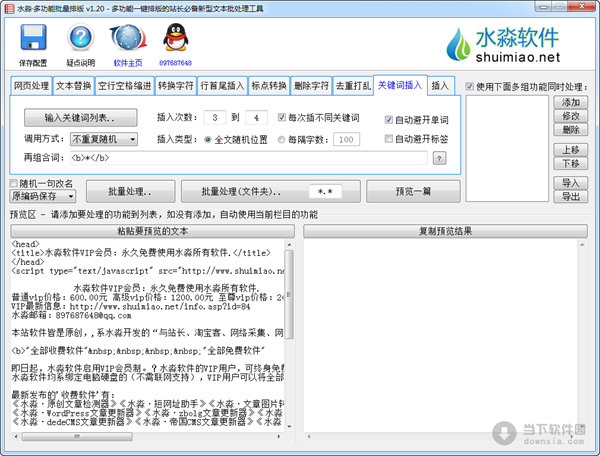Click the left preview scroll left arrow

pyautogui.click(x=16, y=436)
